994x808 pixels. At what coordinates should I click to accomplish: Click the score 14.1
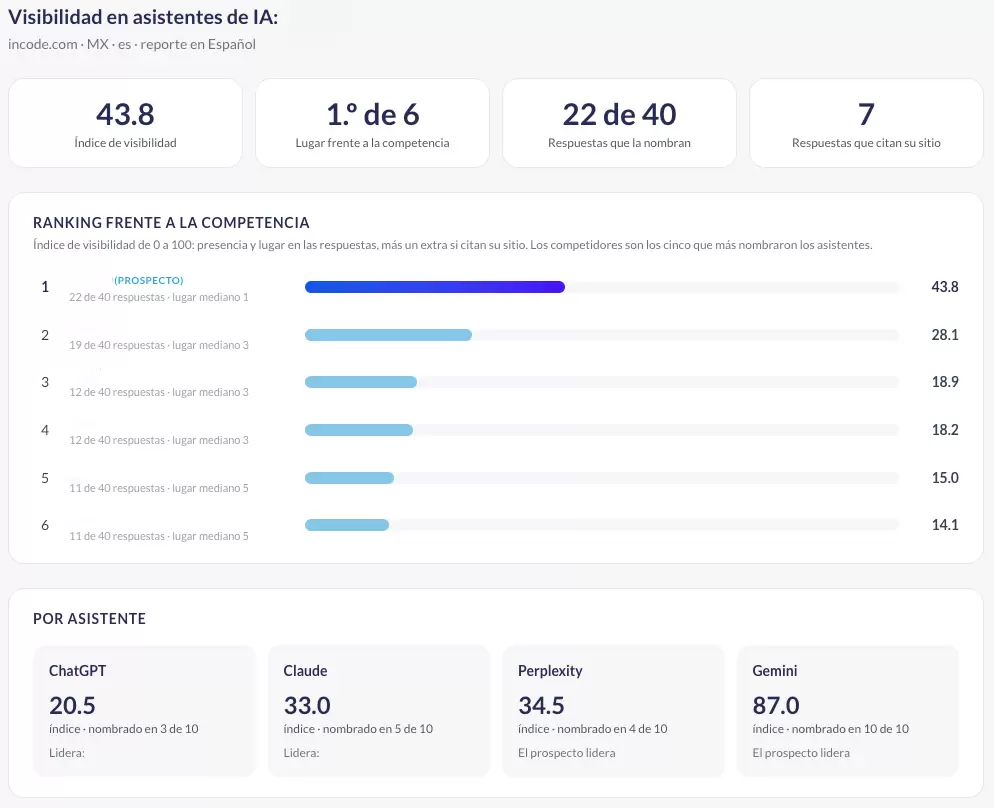click(x=945, y=525)
